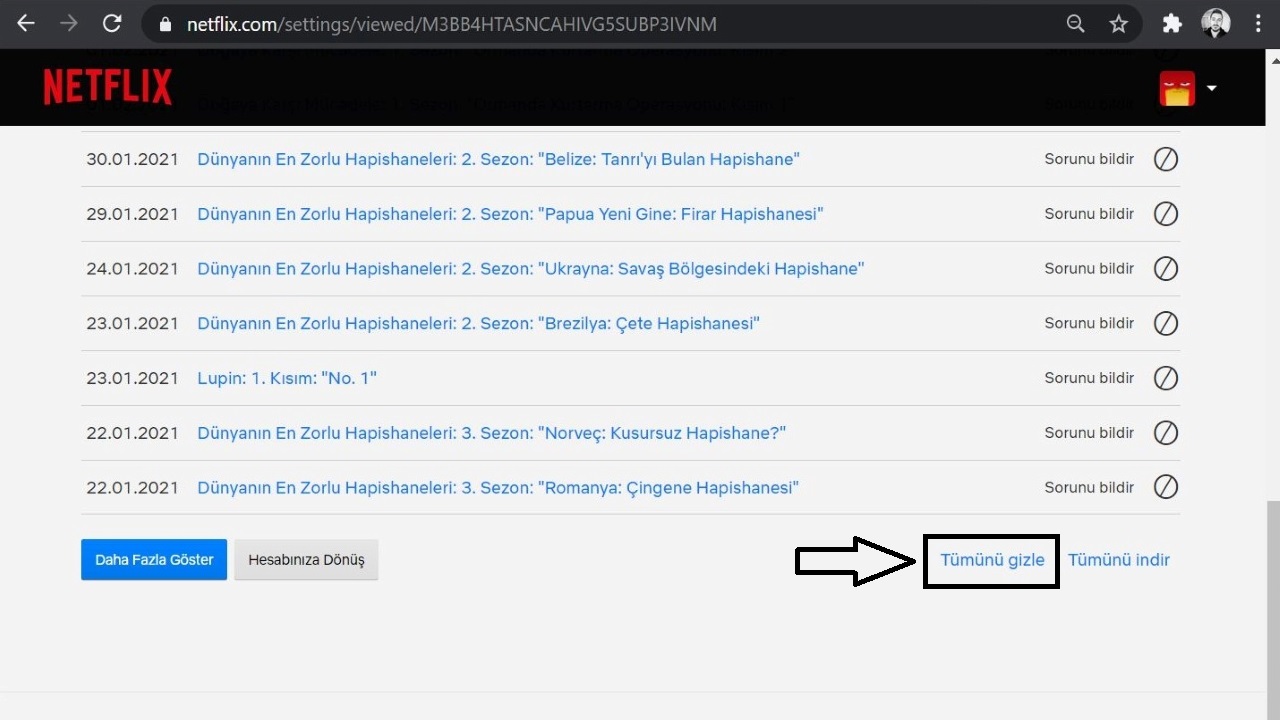Viewport: 1280px width, 720px height.
Task: Open the Romanya: Çingene Hapishanesi title
Action: (x=498, y=487)
